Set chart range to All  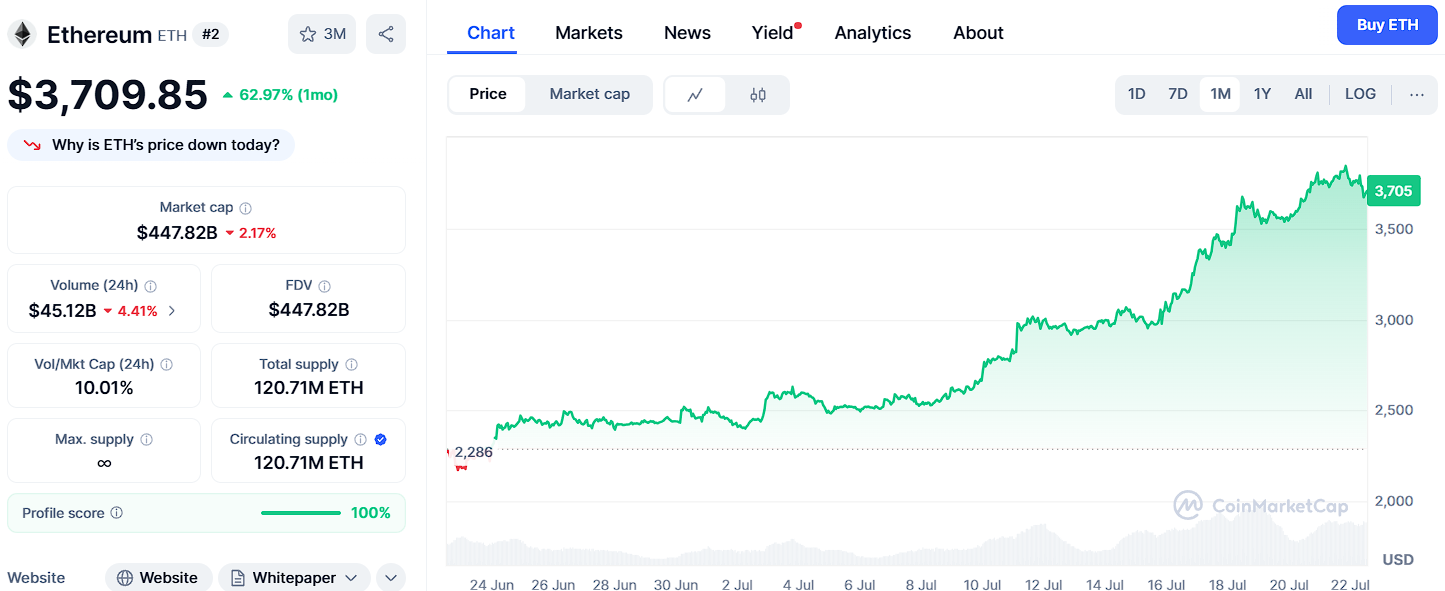(x=1303, y=94)
